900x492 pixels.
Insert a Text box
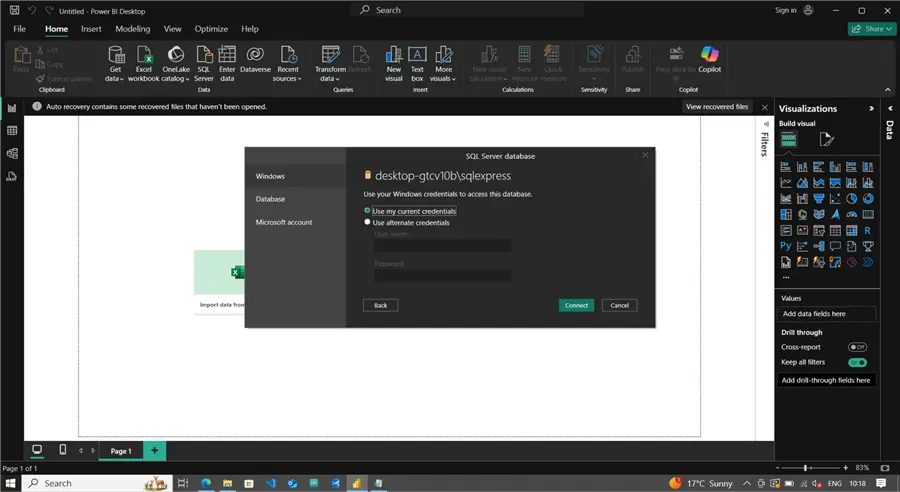[417, 64]
